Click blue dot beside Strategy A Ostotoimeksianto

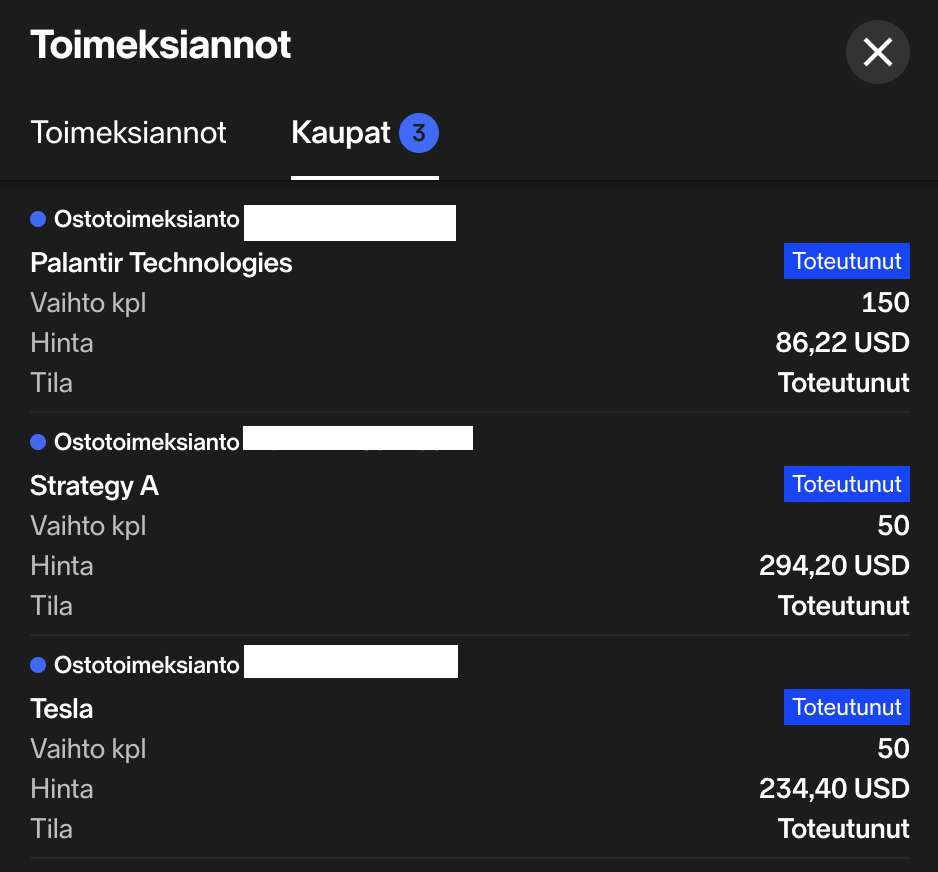[38, 442]
